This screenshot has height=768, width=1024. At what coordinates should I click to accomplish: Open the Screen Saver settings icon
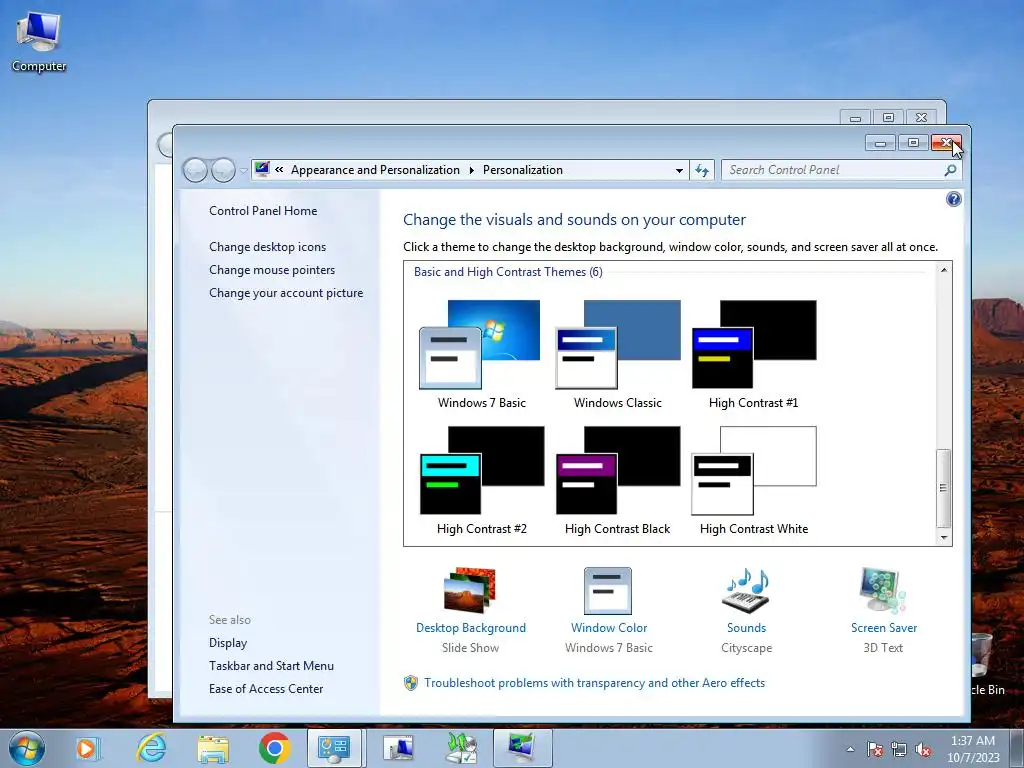click(883, 590)
